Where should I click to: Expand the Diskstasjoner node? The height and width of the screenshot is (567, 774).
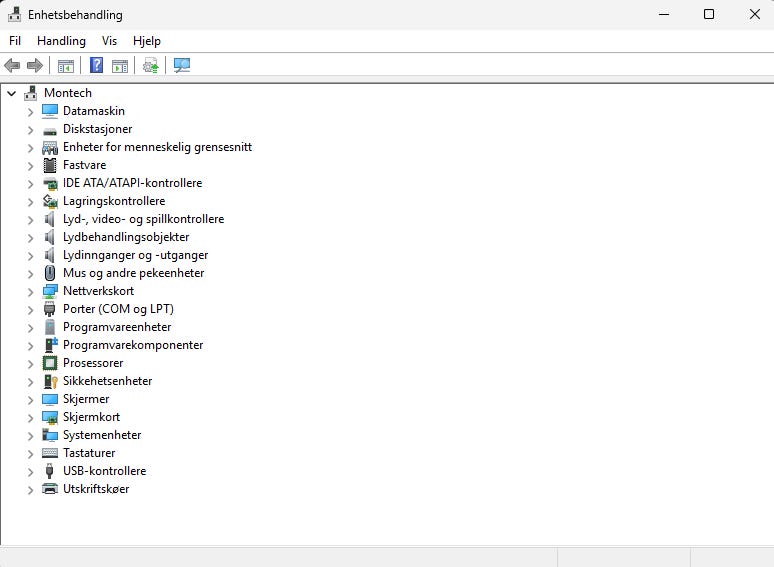click(31, 130)
